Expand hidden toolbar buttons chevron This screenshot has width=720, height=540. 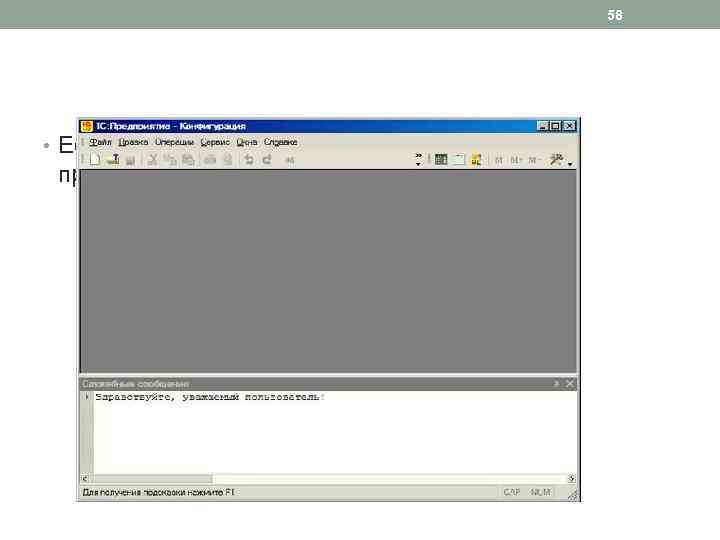click(x=418, y=159)
